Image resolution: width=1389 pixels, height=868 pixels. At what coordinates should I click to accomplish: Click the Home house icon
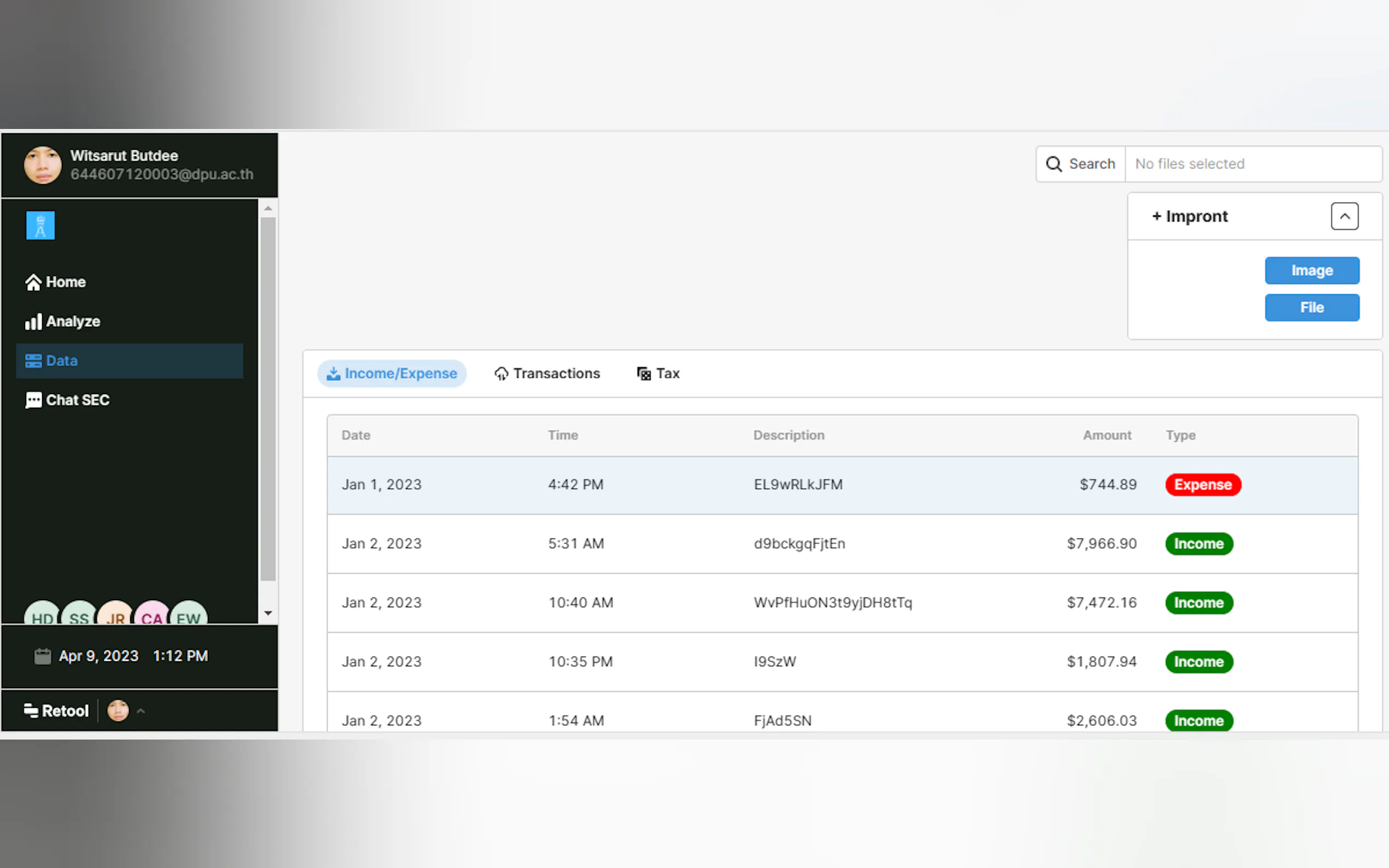click(x=33, y=282)
